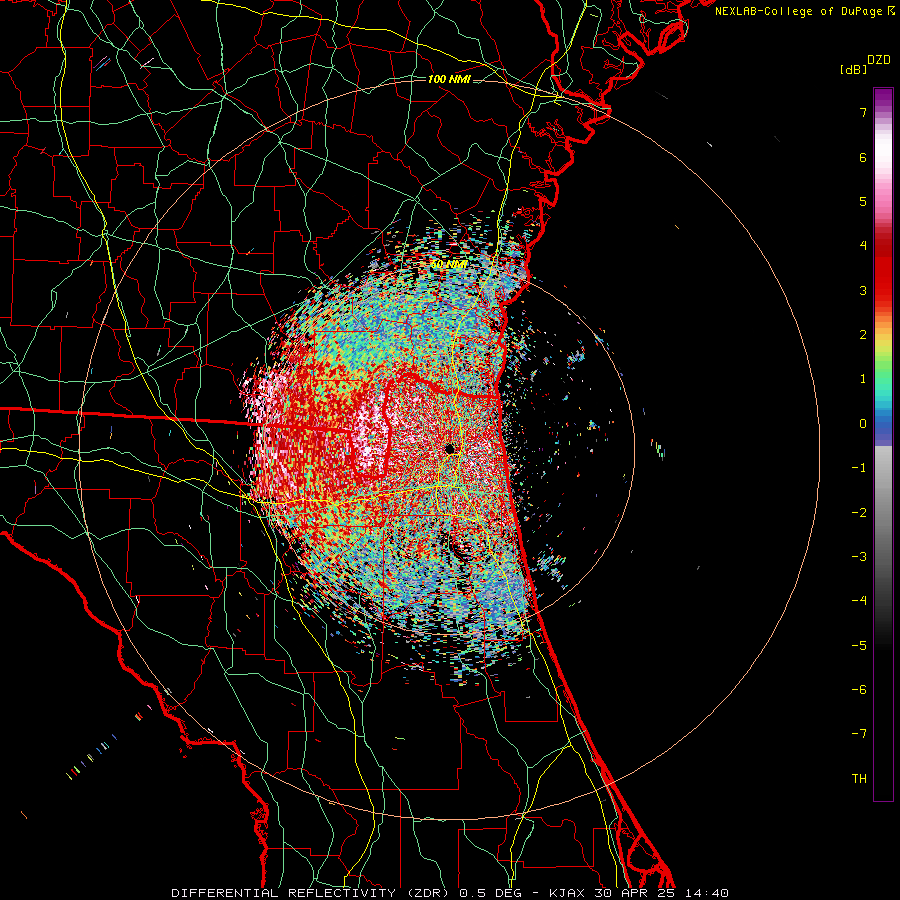Click the purple top of the color bar
The height and width of the screenshot is (900, 900).
click(883, 99)
